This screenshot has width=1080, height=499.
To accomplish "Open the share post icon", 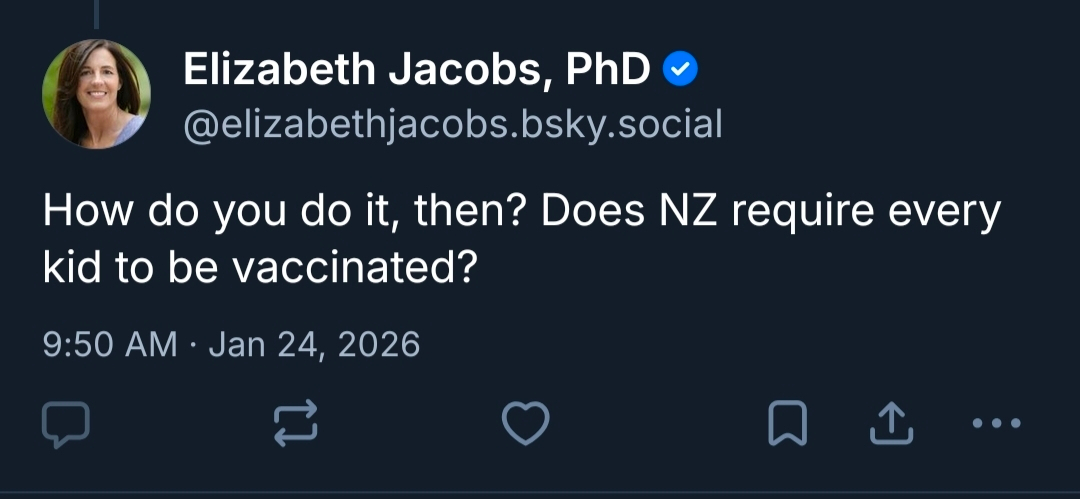I will tap(892, 426).
